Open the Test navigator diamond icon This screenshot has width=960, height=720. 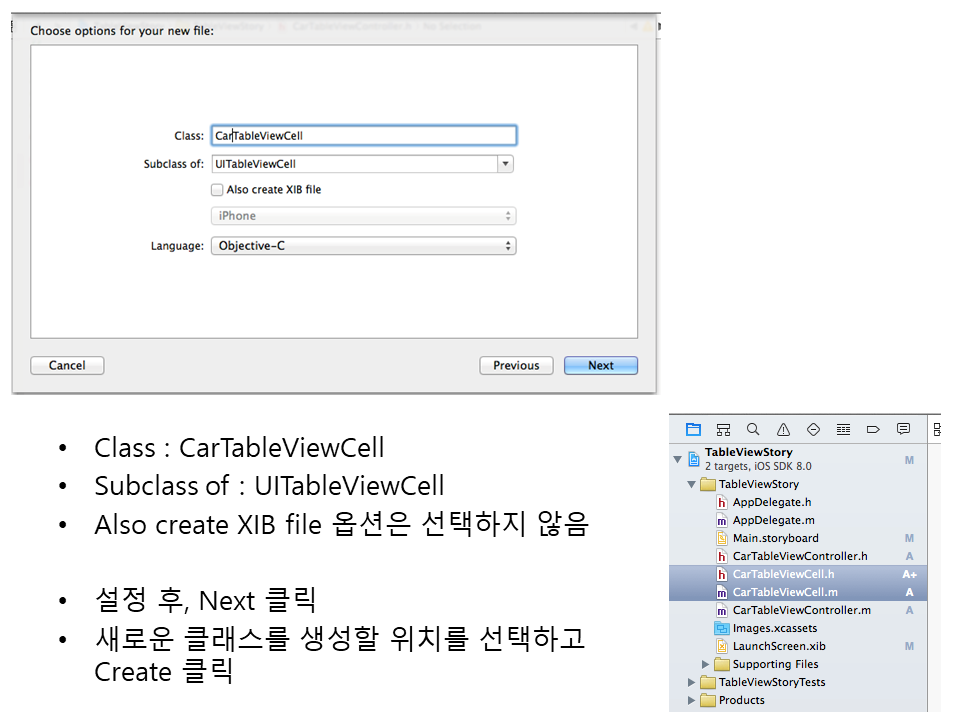813,429
